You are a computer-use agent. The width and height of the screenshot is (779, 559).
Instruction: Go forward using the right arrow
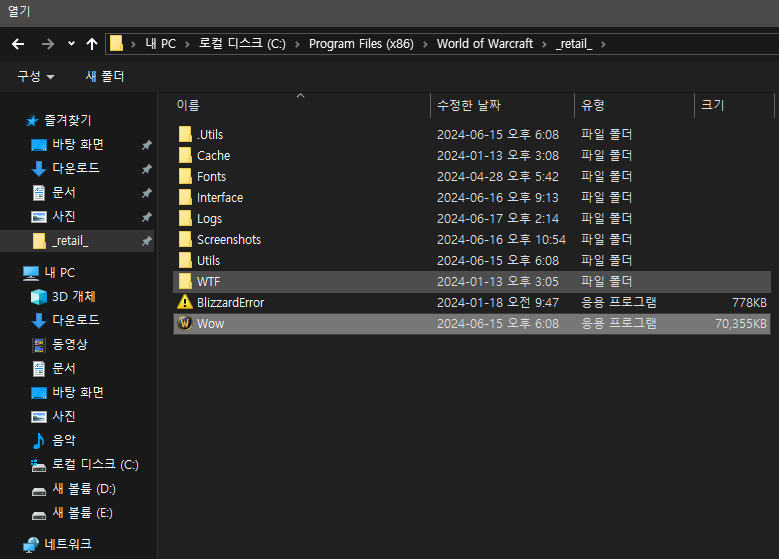pos(48,44)
